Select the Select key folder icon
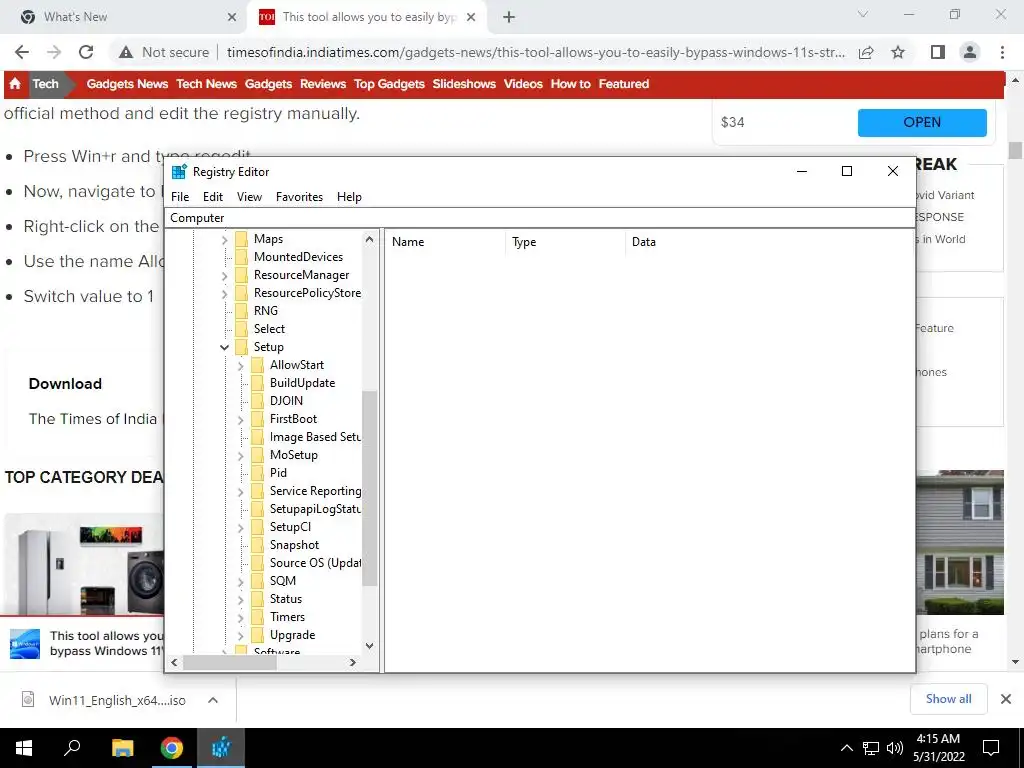This screenshot has width=1024, height=768. [x=242, y=328]
